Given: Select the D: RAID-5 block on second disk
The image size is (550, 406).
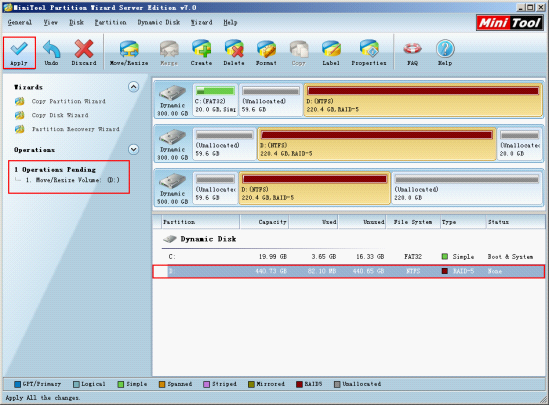Looking at the screenshot, I should (377, 144).
